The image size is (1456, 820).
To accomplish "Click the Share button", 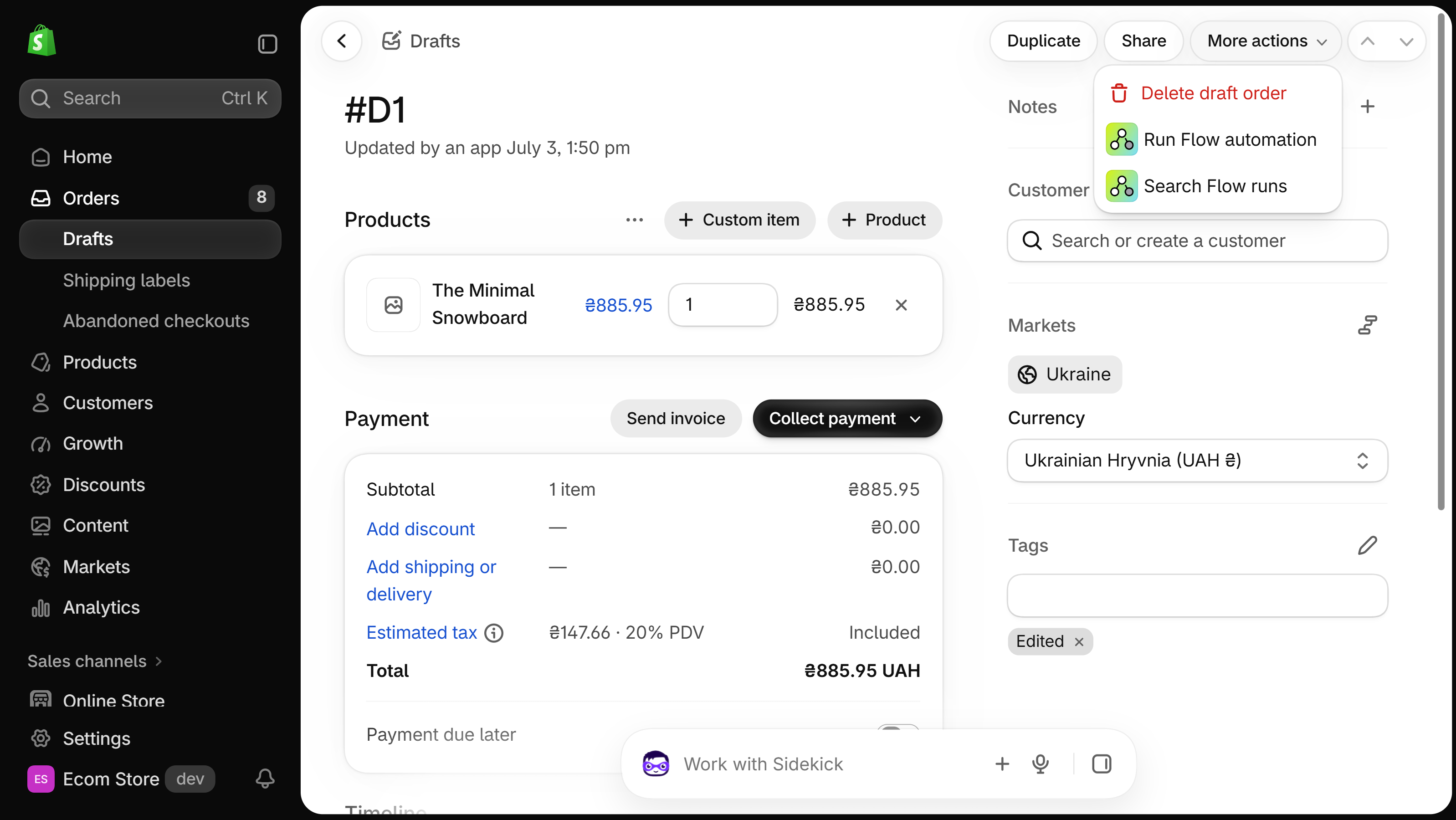I will click(x=1143, y=41).
